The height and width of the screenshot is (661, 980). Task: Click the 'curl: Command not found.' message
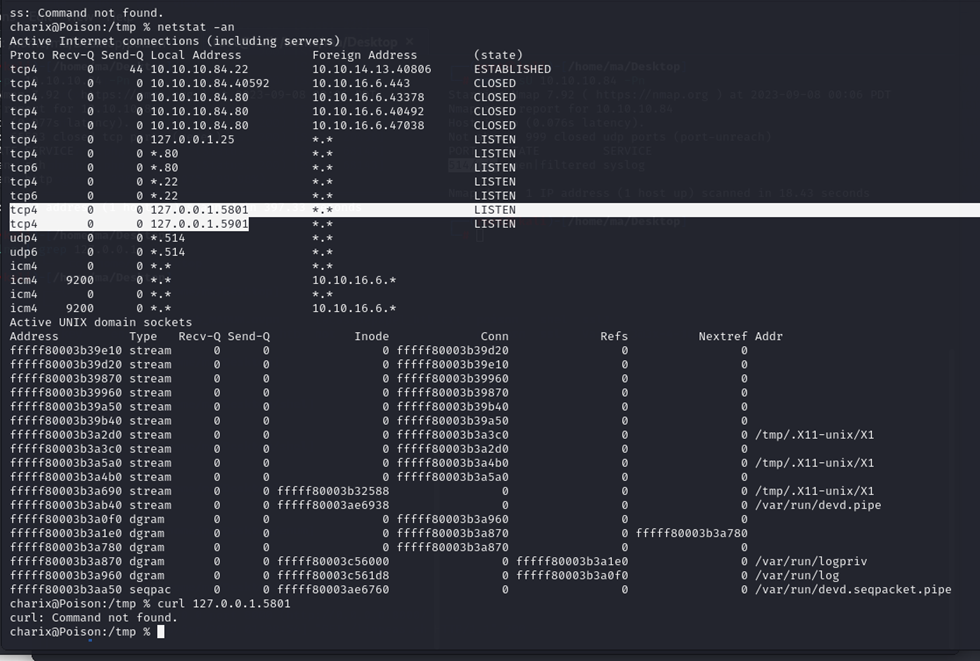pos(94,618)
